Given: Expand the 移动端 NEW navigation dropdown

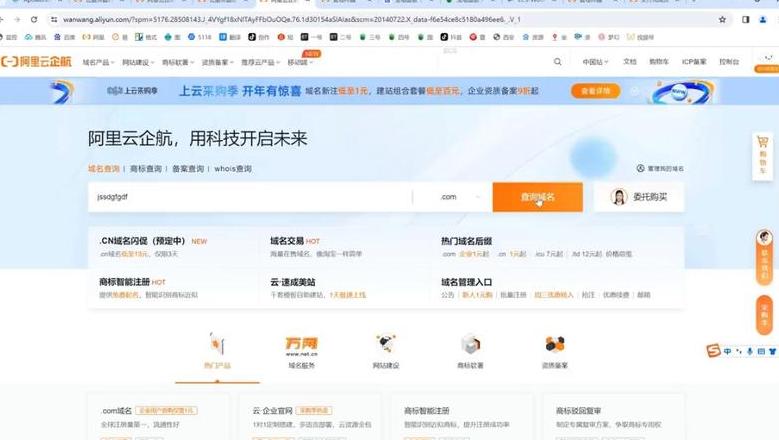Looking at the screenshot, I should [300, 62].
